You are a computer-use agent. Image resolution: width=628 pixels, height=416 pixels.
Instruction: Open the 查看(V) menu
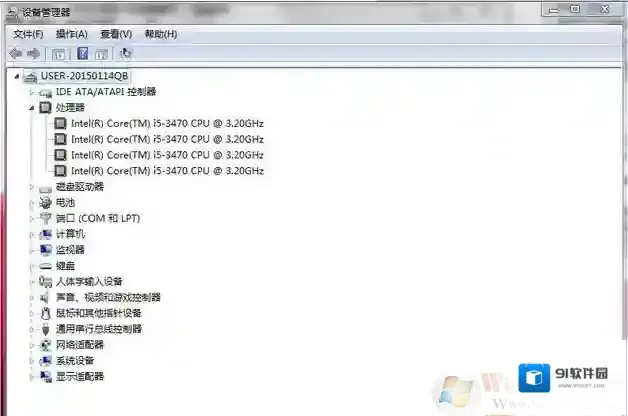(116, 34)
